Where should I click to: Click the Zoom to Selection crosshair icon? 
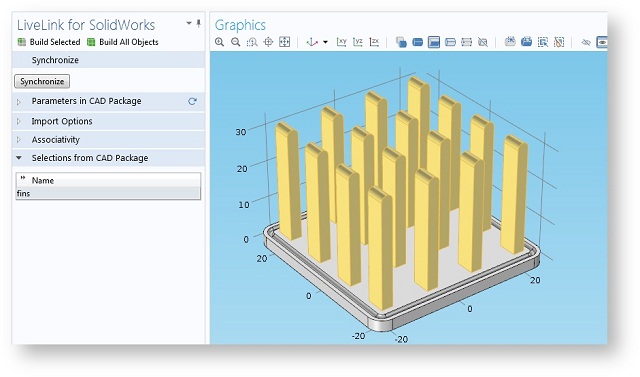click(x=268, y=42)
